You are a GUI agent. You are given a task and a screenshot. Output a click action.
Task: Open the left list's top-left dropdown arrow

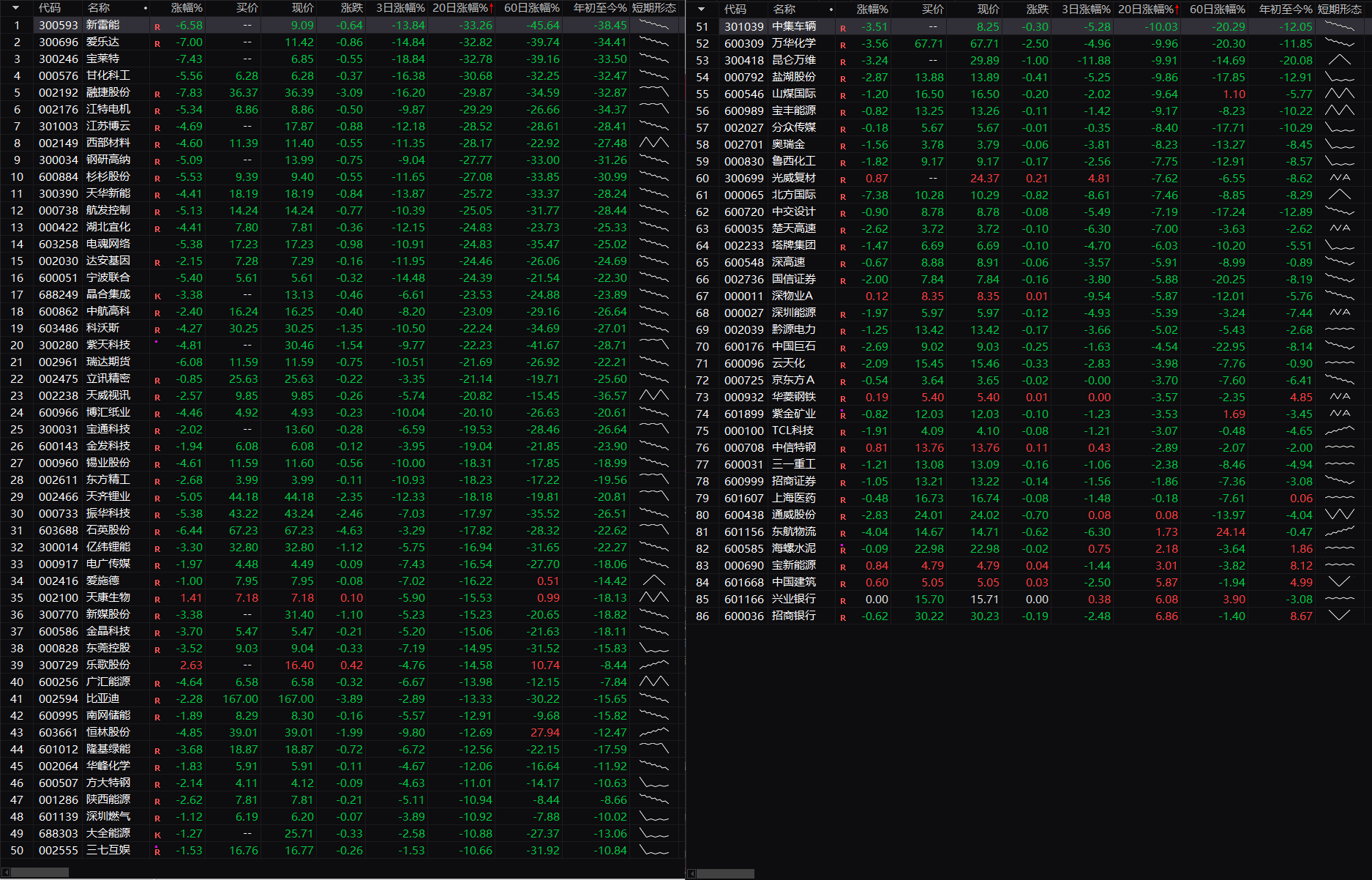click(16, 8)
